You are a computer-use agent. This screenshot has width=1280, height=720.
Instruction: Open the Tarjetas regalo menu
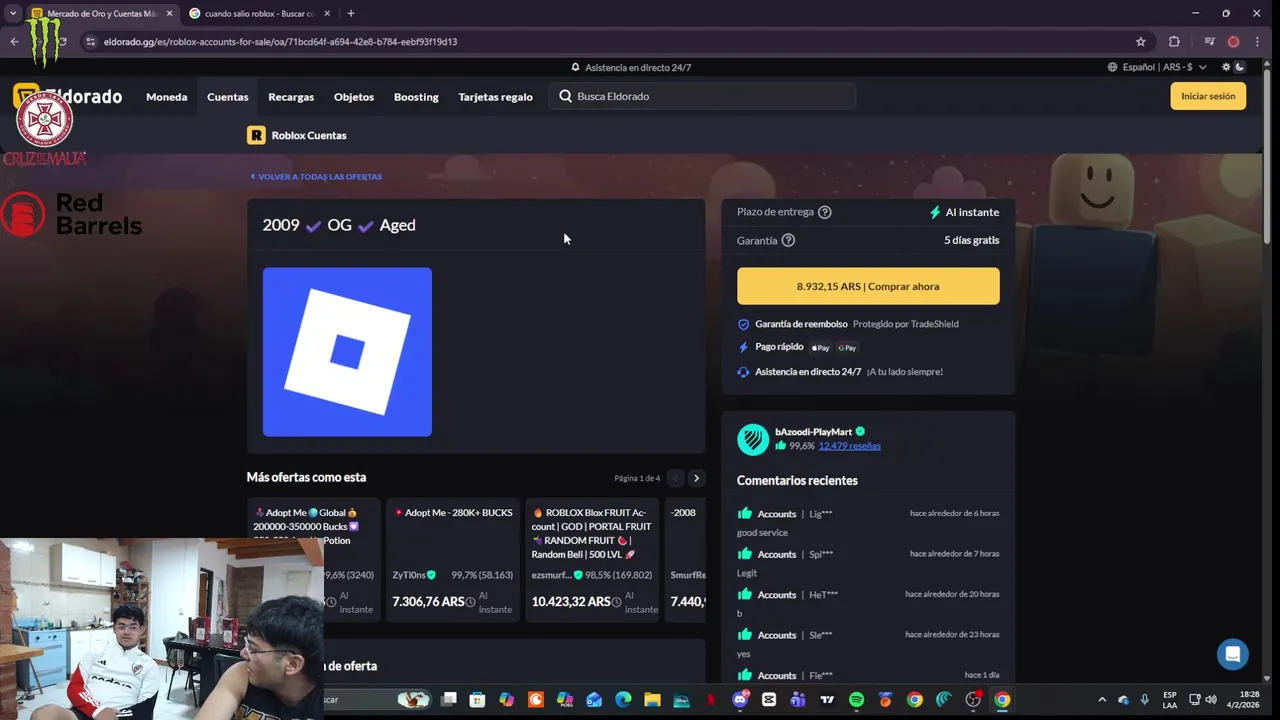[x=495, y=97]
